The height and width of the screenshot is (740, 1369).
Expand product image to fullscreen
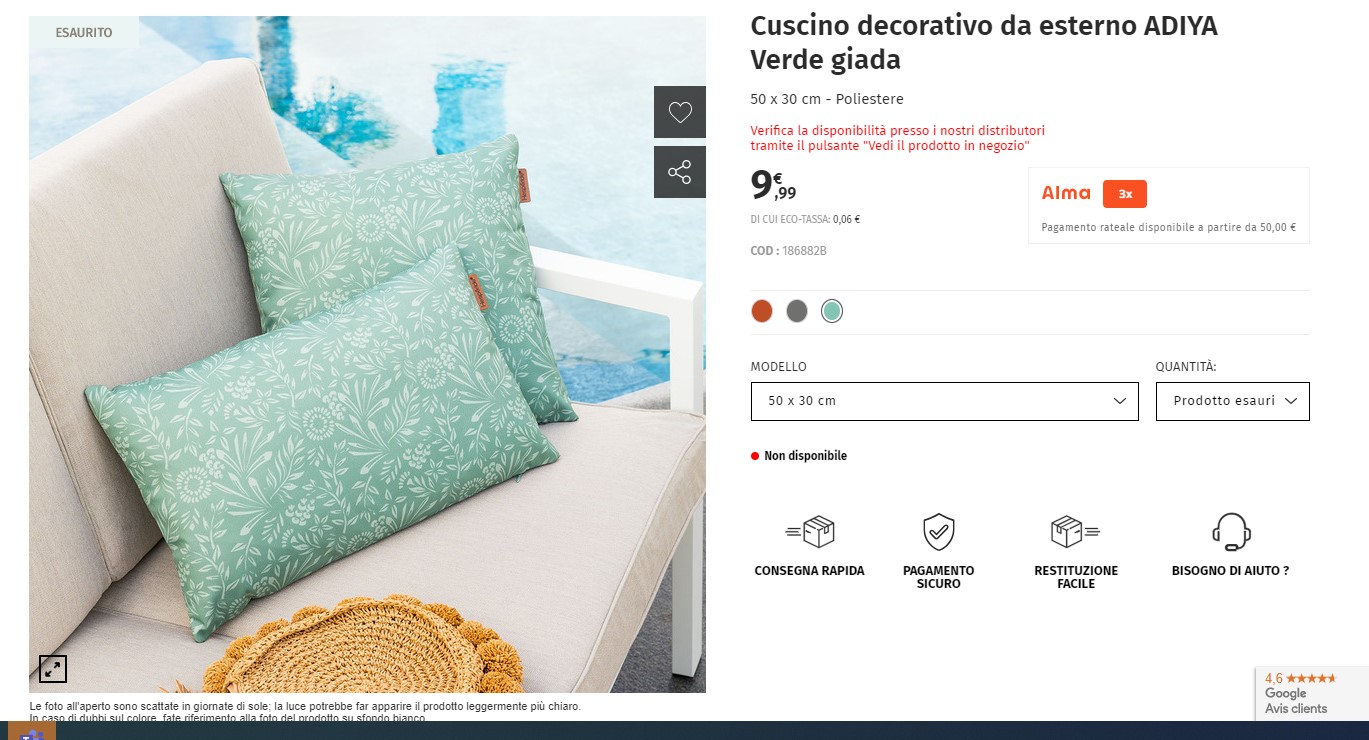[53, 669]
